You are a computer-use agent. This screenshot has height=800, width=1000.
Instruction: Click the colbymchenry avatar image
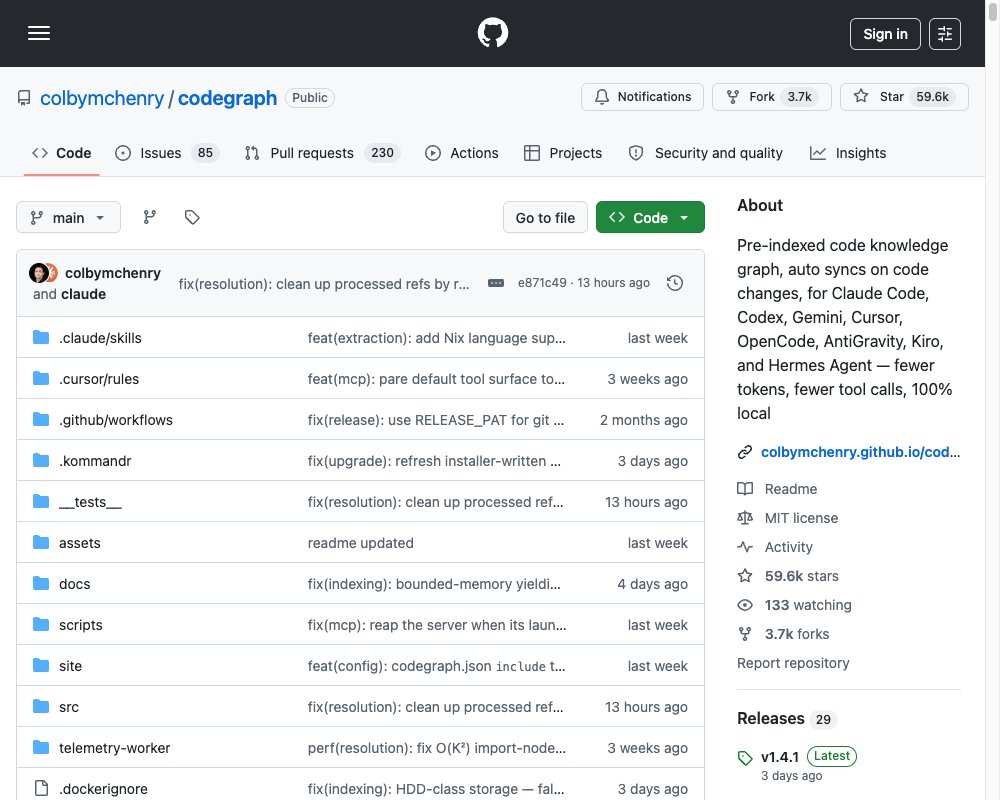pyautogui.click(x=39, y=273)
